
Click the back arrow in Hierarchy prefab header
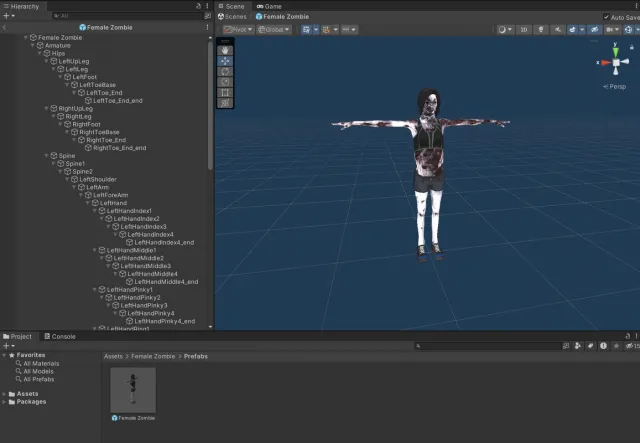[x=4, y=27]
